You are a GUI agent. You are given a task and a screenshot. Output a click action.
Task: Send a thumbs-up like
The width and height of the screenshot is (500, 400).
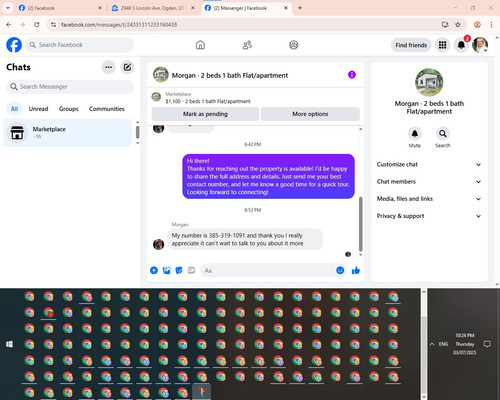tap(356, 270)
